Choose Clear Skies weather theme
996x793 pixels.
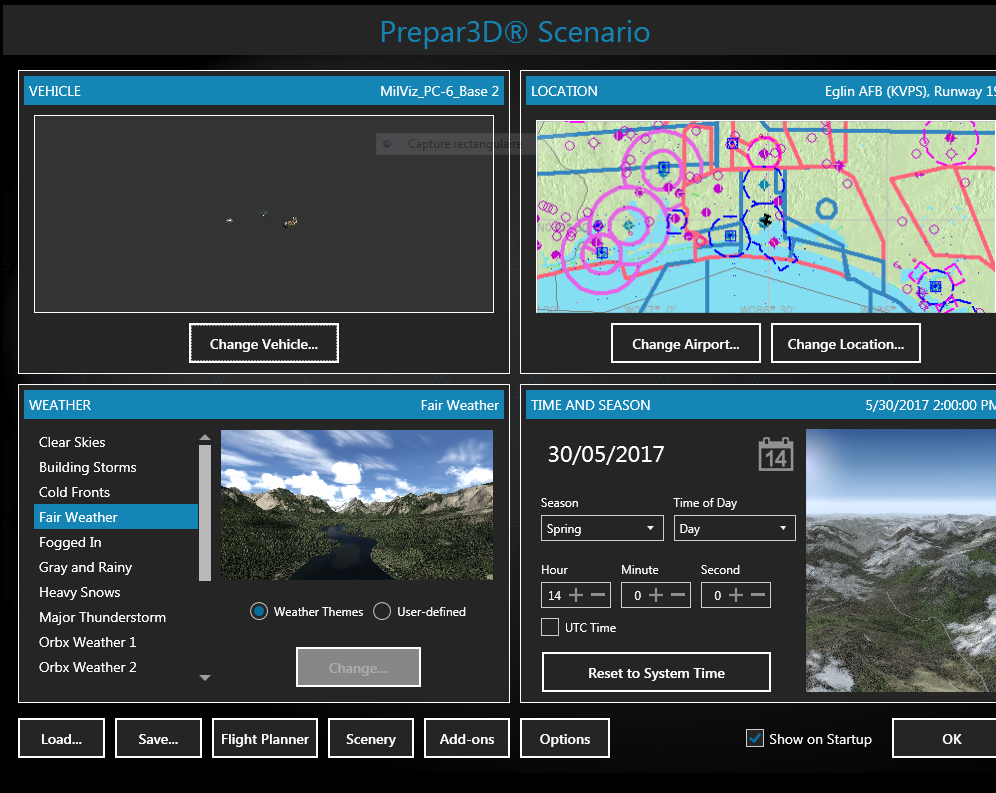point(116,442)
